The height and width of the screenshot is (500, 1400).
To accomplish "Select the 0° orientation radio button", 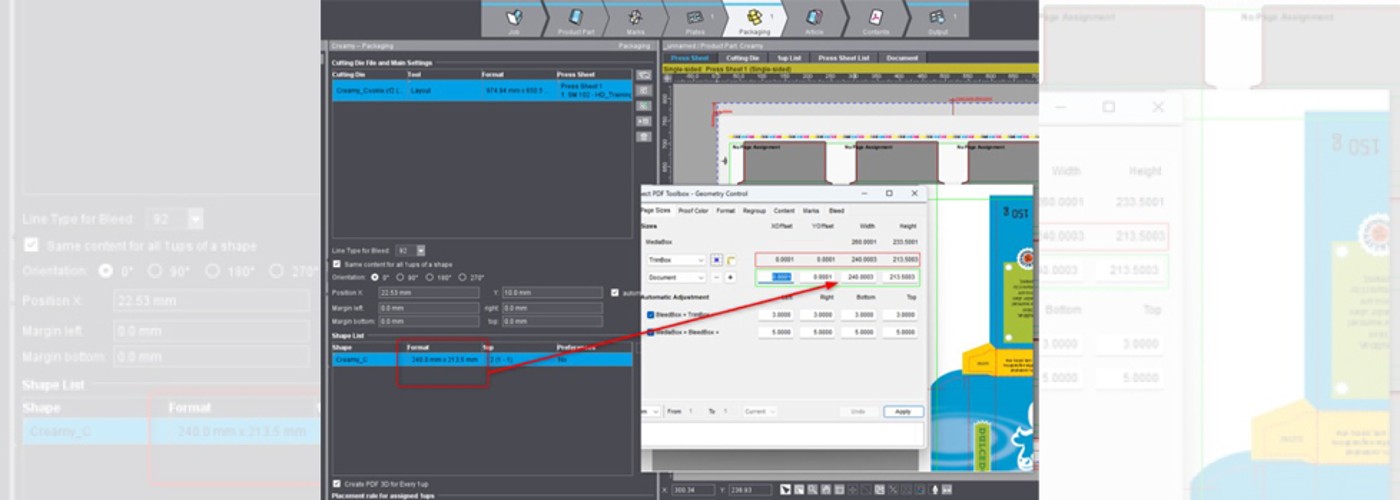I will (x=375, y=277).
